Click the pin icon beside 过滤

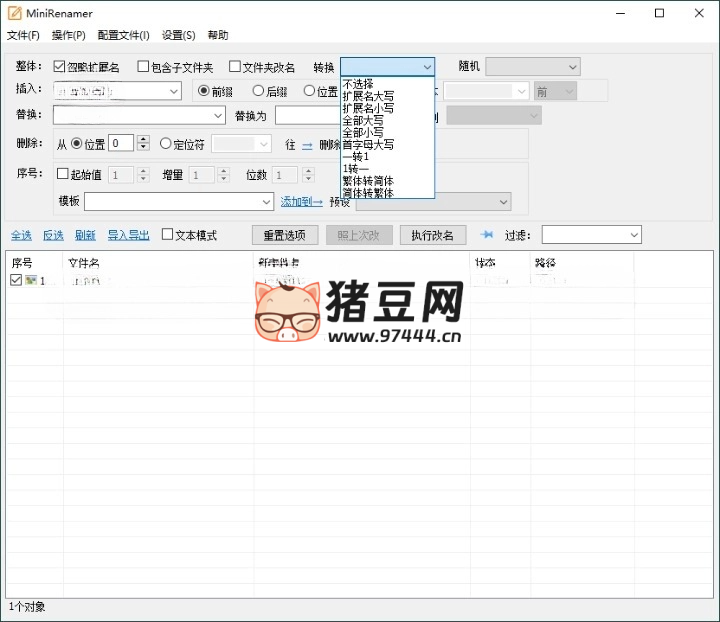tap(487, 235)
